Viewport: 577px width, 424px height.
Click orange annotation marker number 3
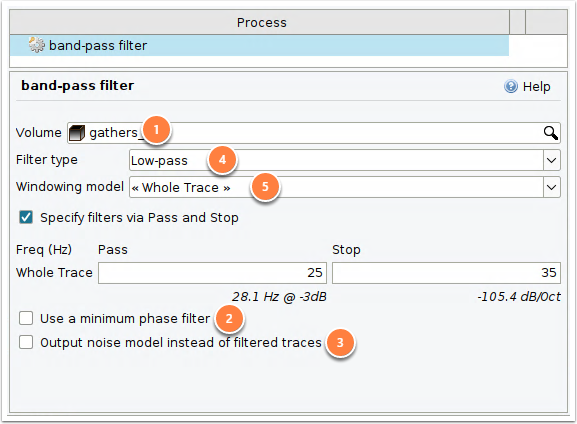pos(340,342)
